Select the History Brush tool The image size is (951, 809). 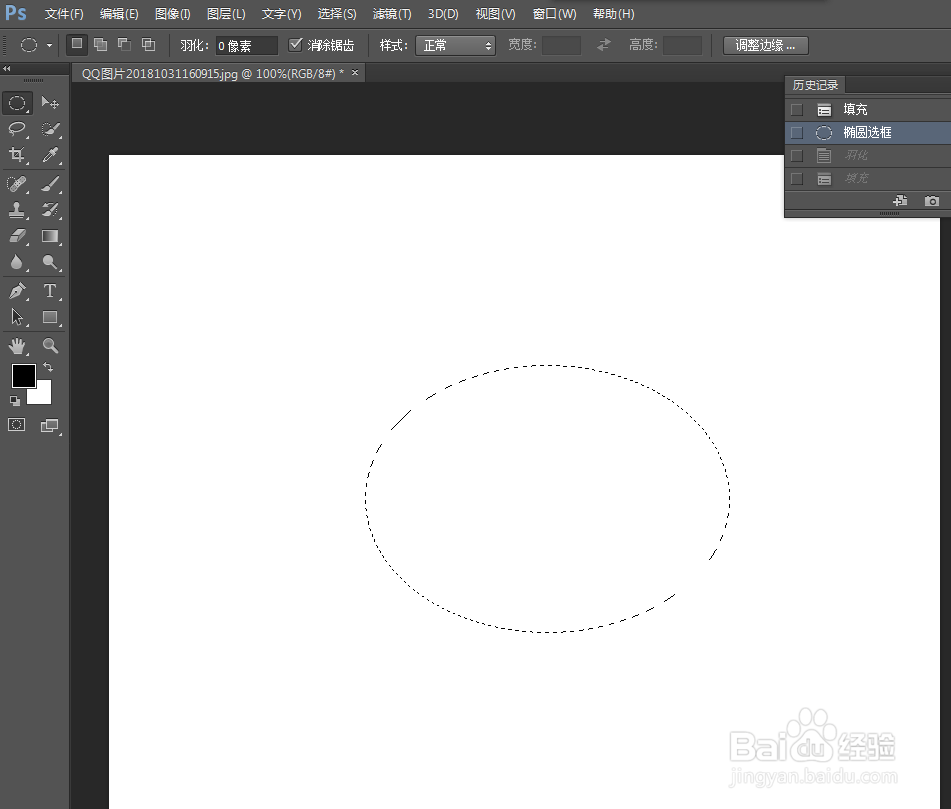point(50,210)
